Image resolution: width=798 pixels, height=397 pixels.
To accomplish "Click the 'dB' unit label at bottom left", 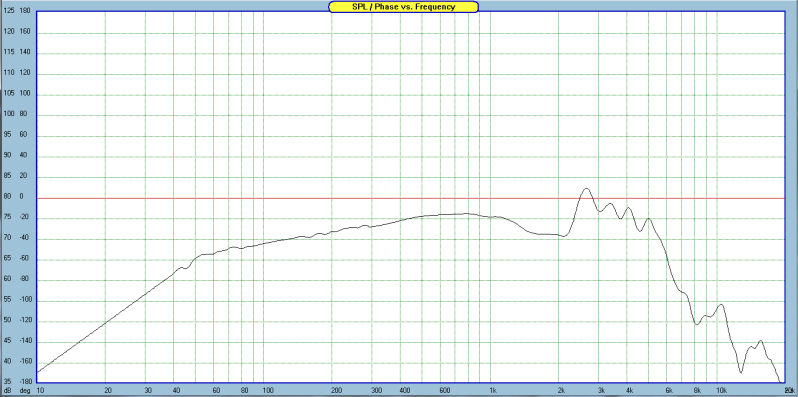I will pos(8,390).
